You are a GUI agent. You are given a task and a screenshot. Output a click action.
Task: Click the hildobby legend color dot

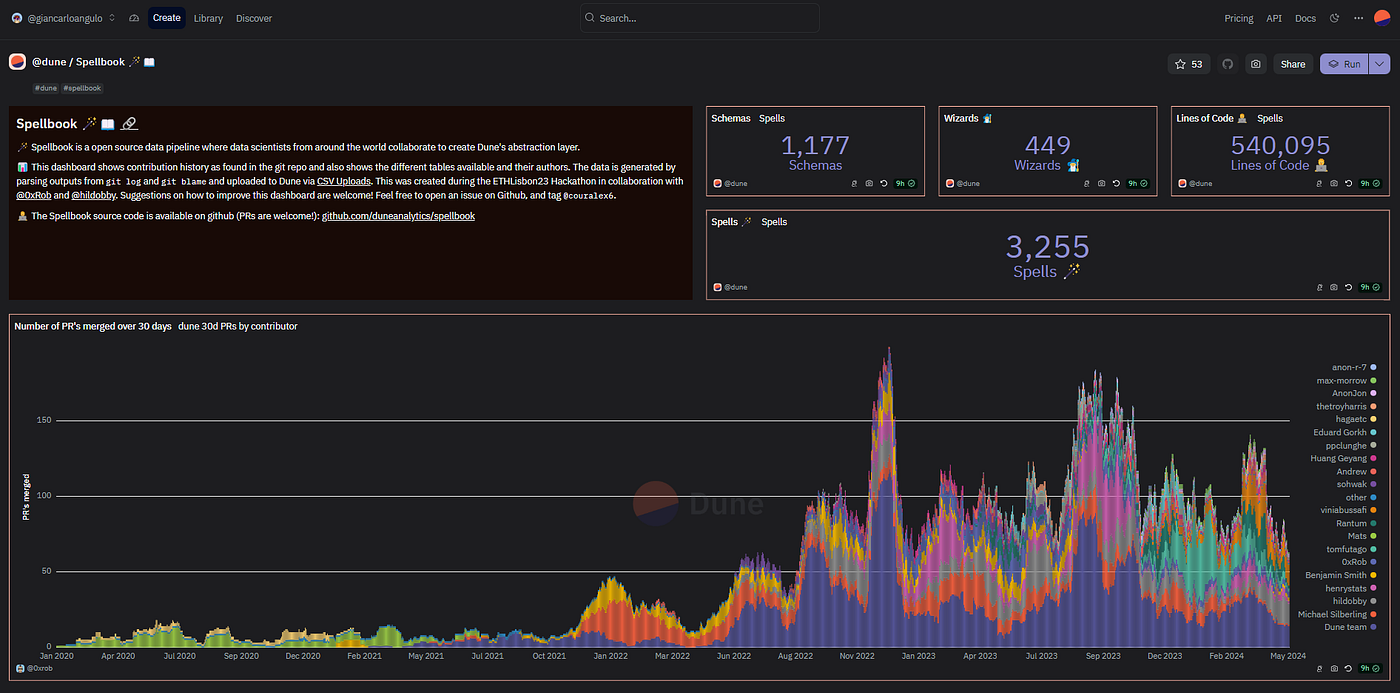point(1373,602)
